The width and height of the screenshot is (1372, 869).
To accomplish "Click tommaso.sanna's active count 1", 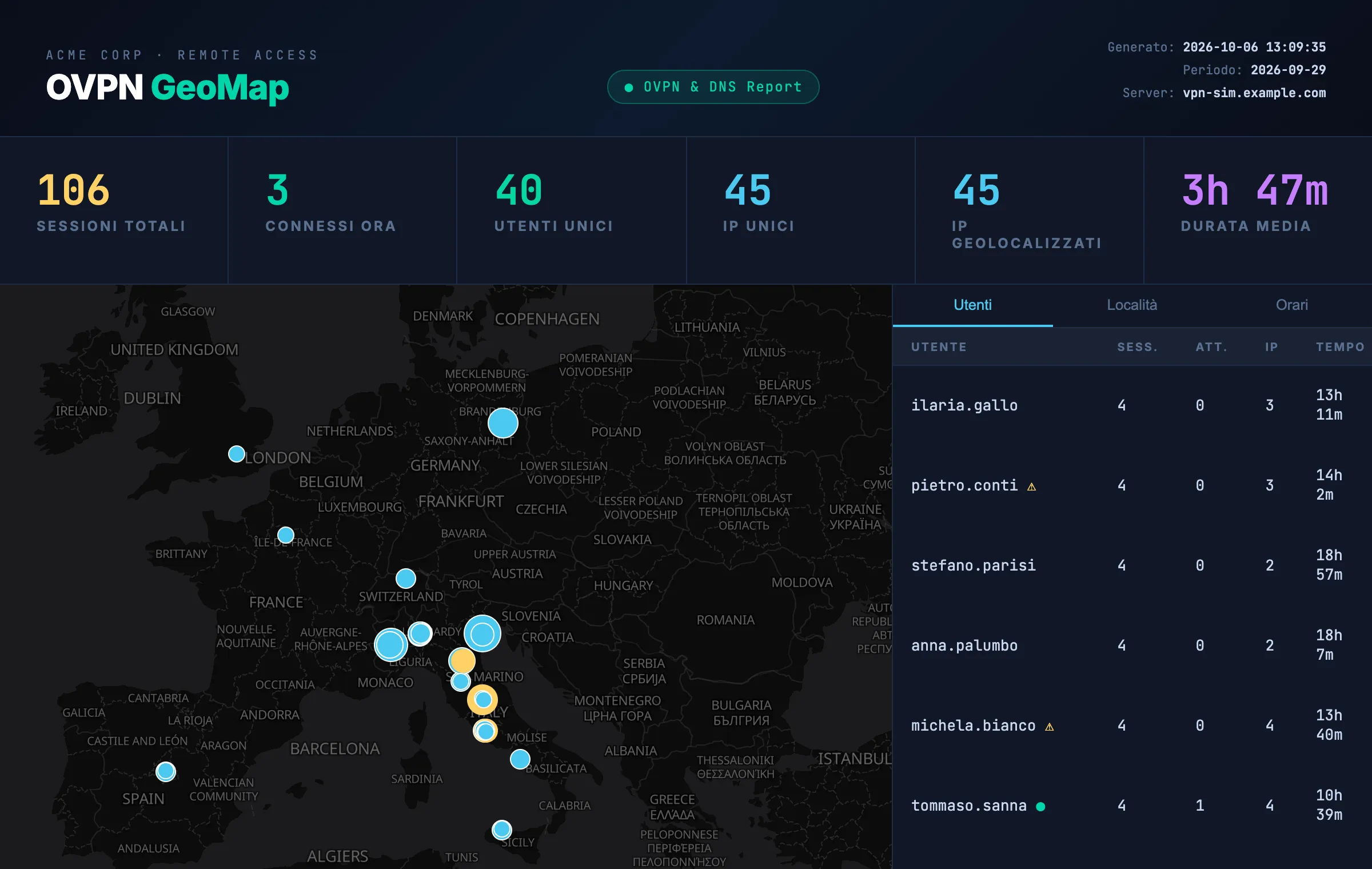I will (1199, 806).
